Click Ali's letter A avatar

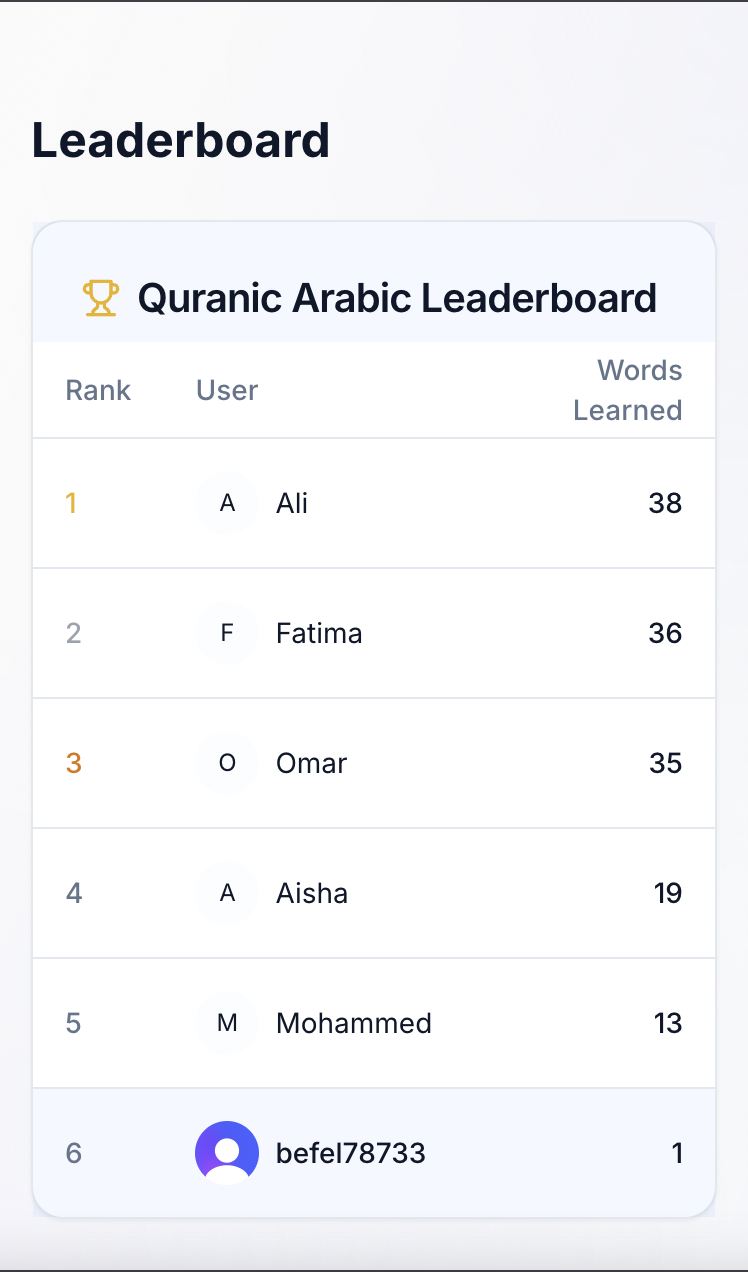[227, 503]
